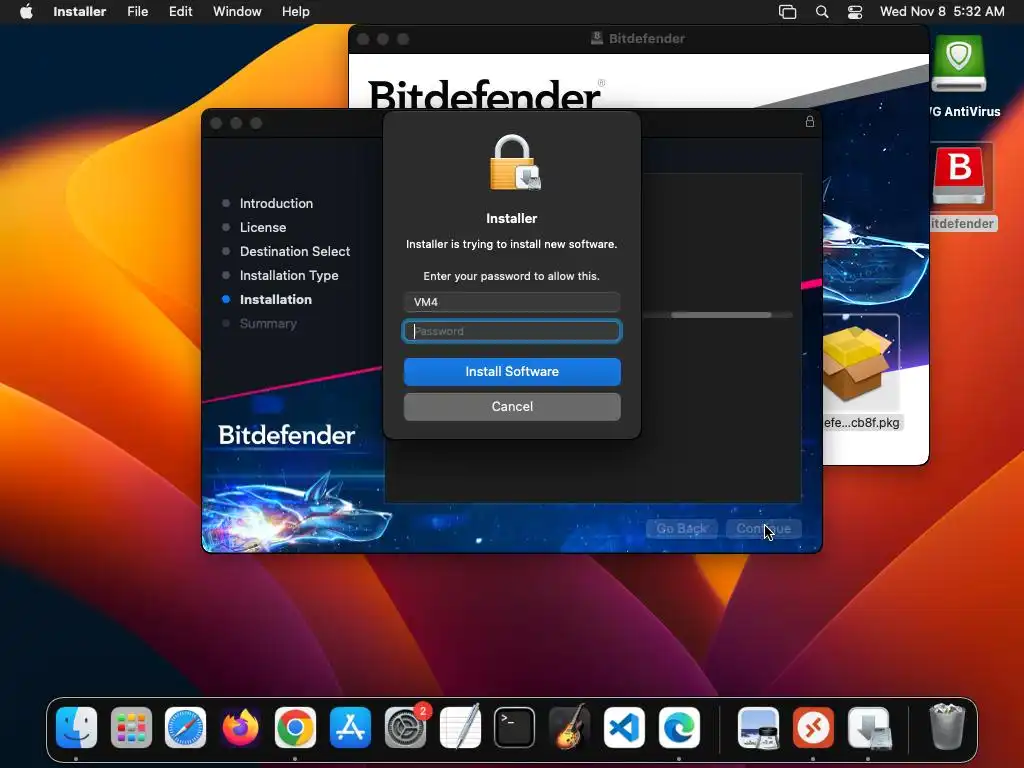Screen dimensions: 1024x768
Task: Click Install Software button
Action: (x=512, y=372)
